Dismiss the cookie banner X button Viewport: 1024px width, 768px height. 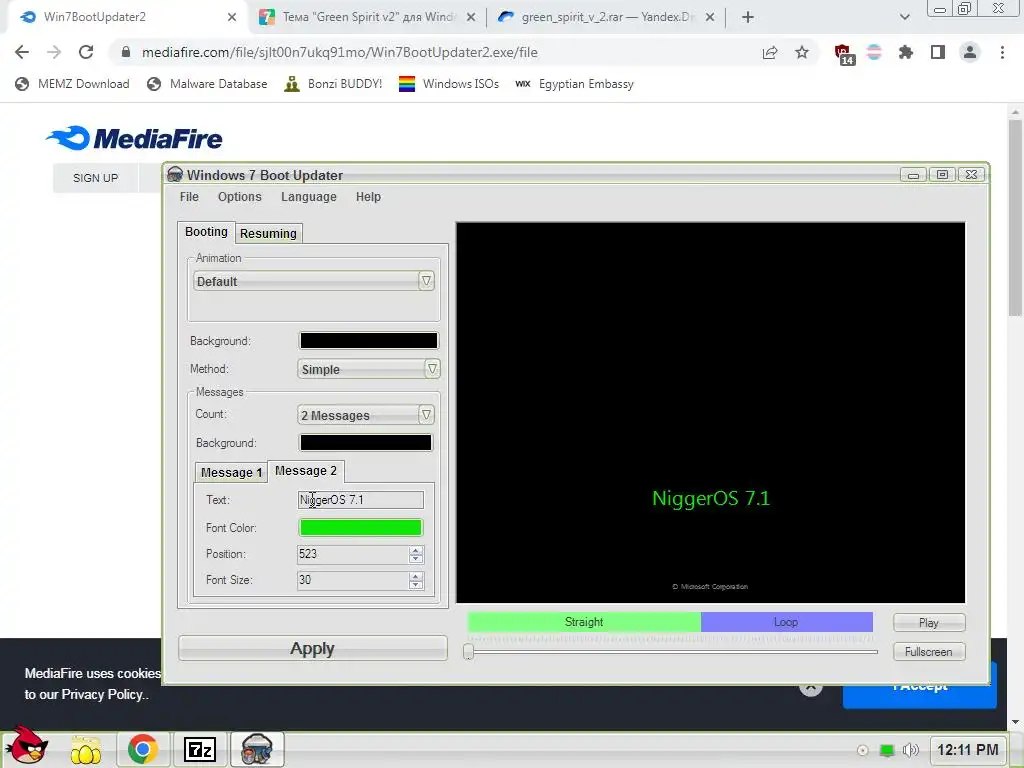[810, 688]
